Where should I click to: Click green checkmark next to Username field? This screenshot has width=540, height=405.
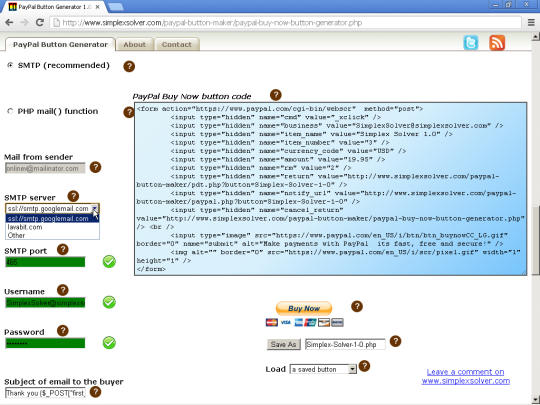point(109,302)
